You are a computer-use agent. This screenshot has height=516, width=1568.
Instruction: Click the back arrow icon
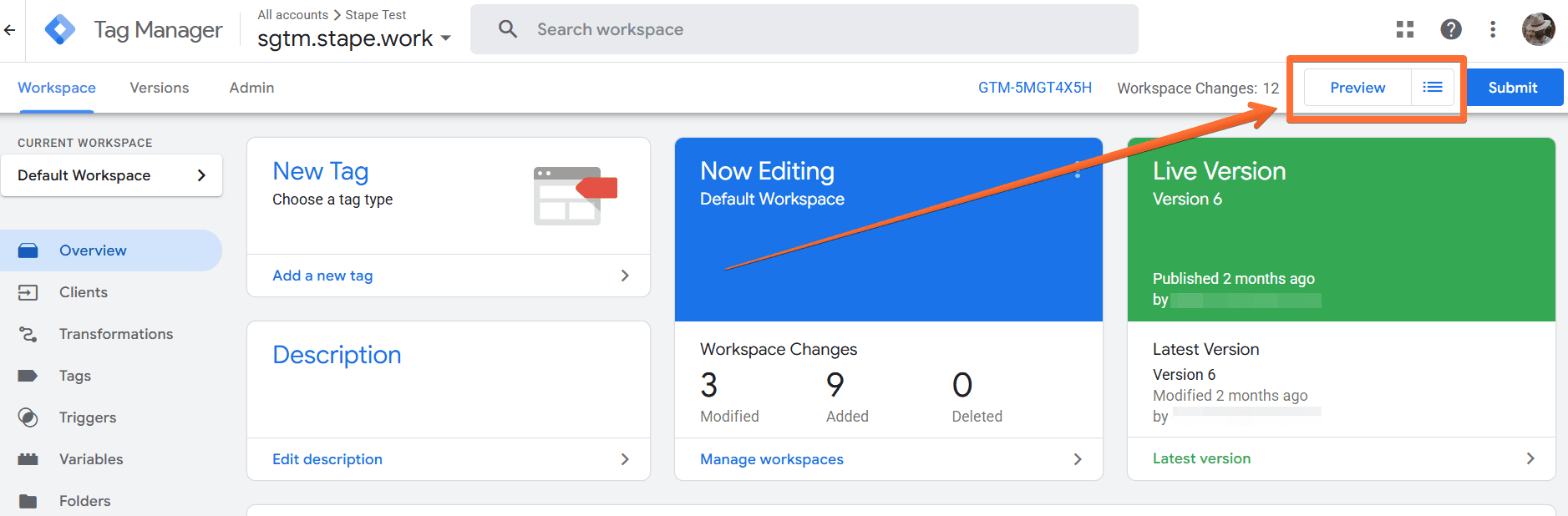[x=10, y=30]
